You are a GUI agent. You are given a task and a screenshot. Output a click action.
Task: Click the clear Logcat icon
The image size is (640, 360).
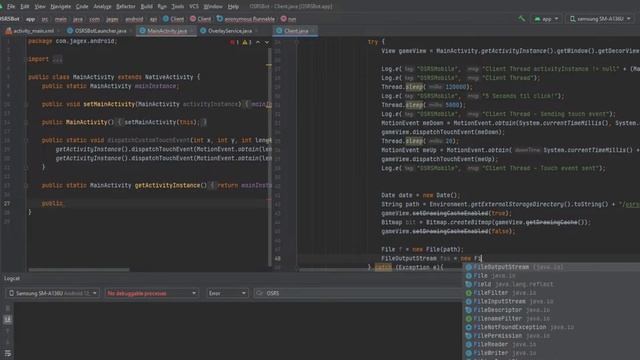click(7, 309)
